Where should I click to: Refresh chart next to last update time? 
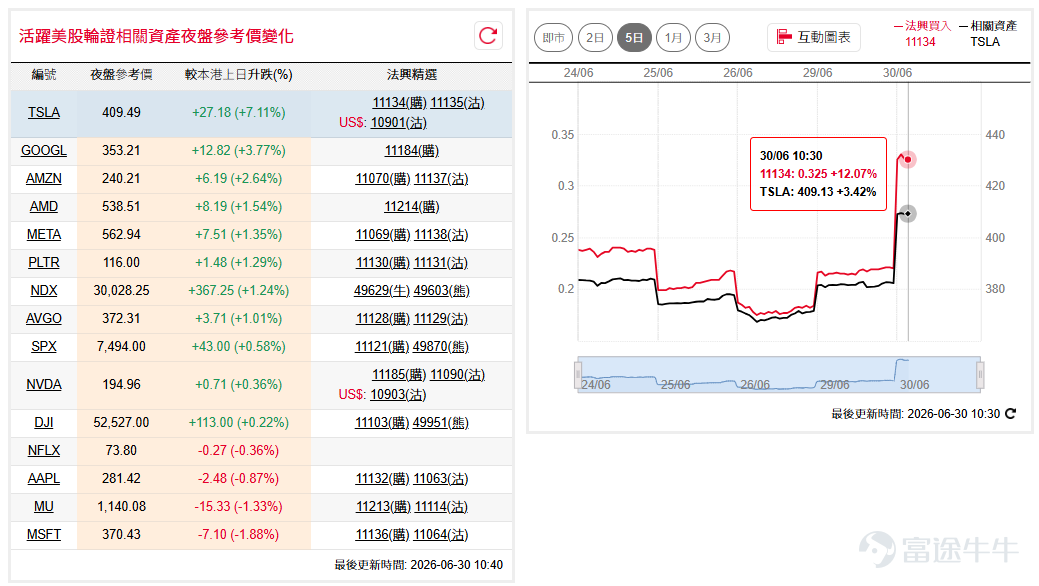1011,414
